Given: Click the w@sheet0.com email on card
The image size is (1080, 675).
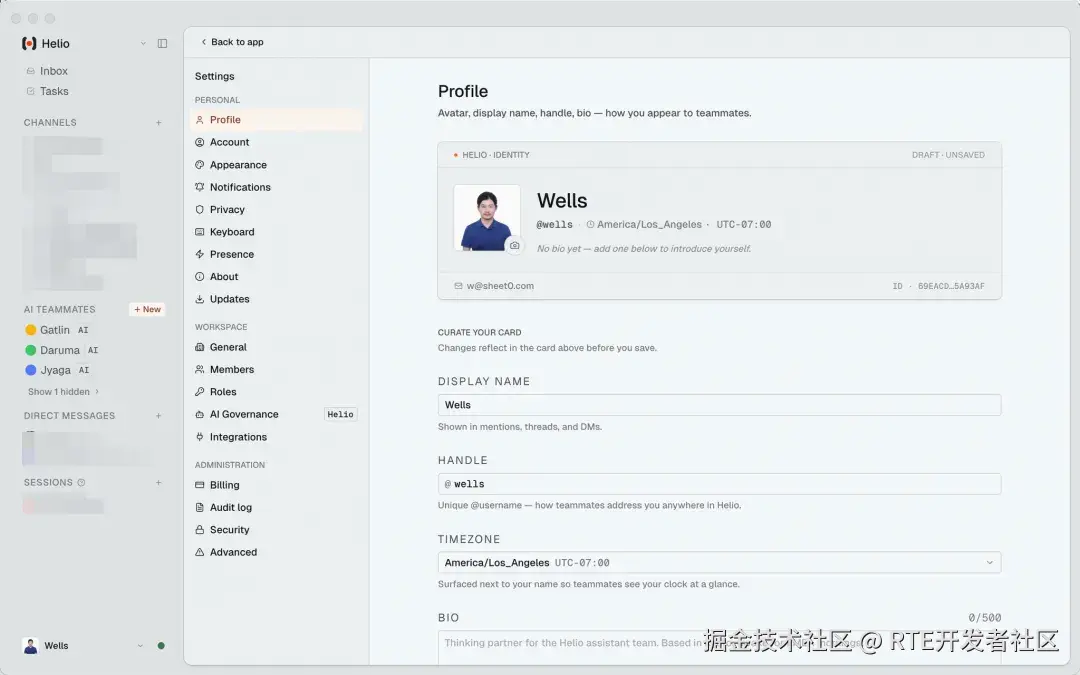Looking at the screenshot, I should pyautogui.click(x=500, y=286).
